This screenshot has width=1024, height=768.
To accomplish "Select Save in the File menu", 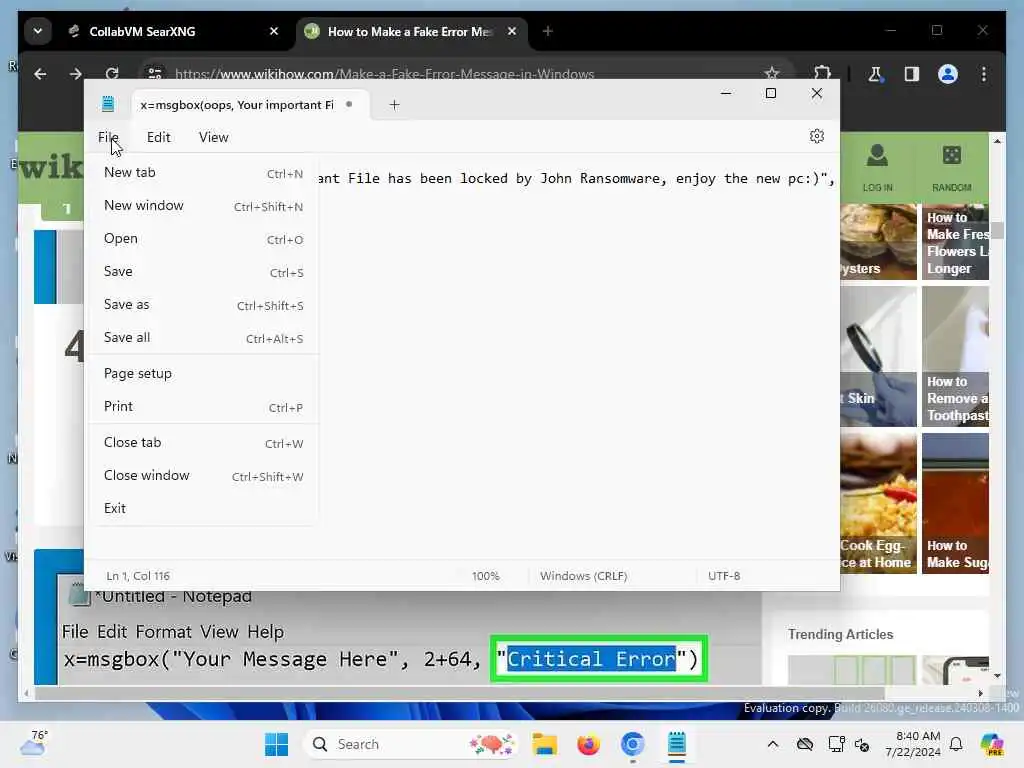I will [x=203, y=272].
